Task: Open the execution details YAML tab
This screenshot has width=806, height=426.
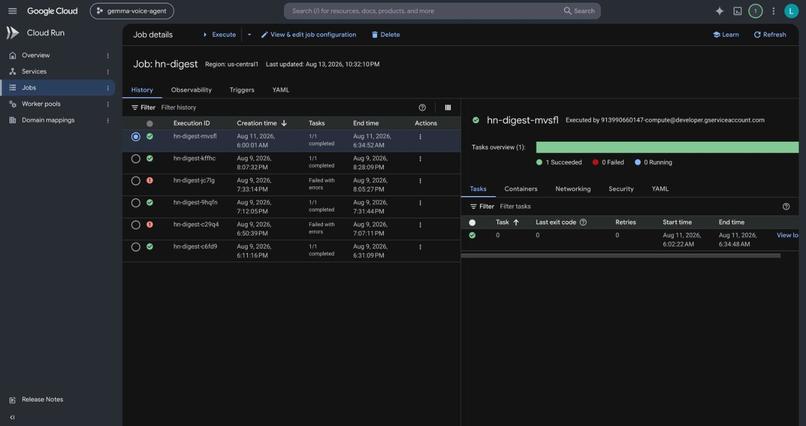Action: tap(660, 189)
